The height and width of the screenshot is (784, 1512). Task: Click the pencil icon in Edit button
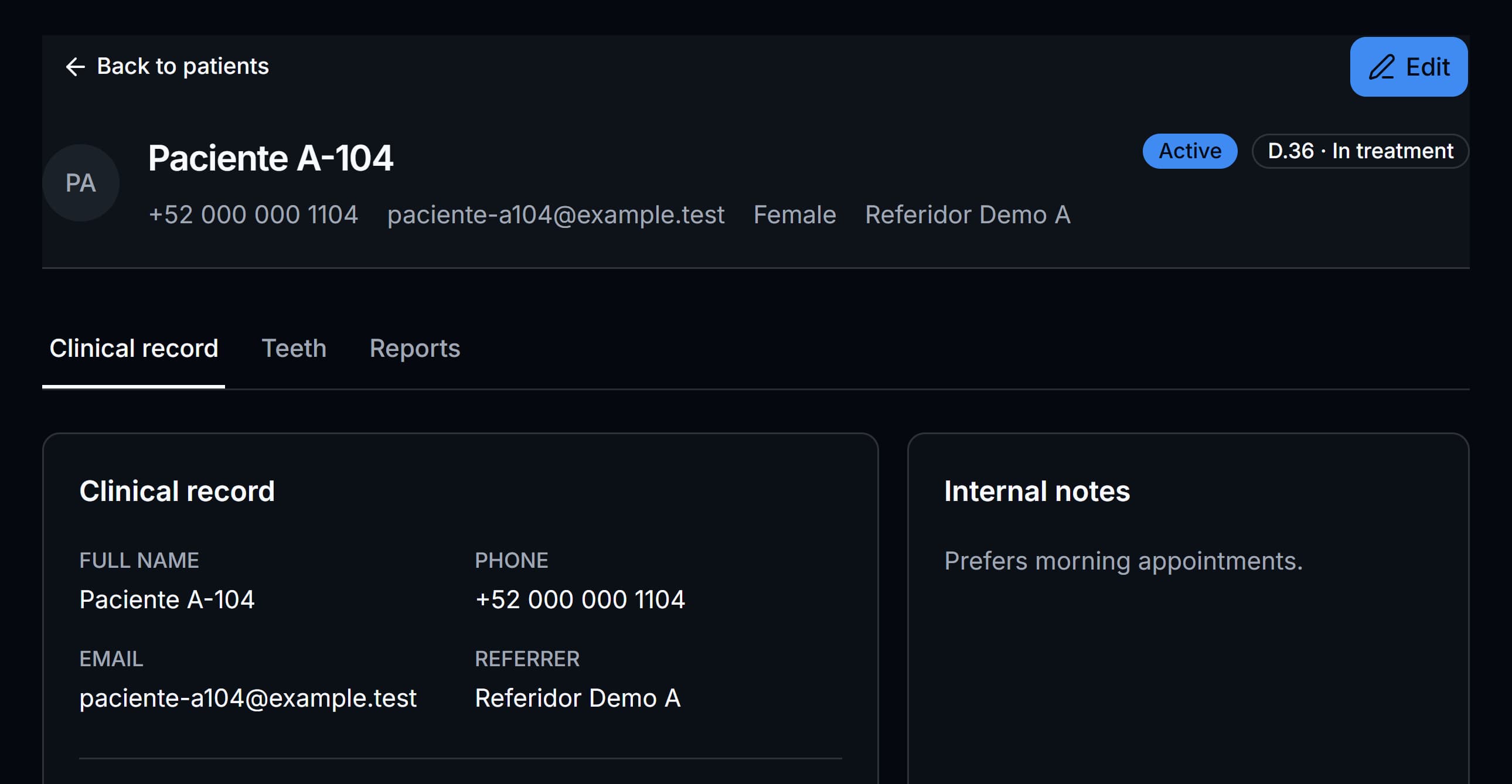point(1382,67)
